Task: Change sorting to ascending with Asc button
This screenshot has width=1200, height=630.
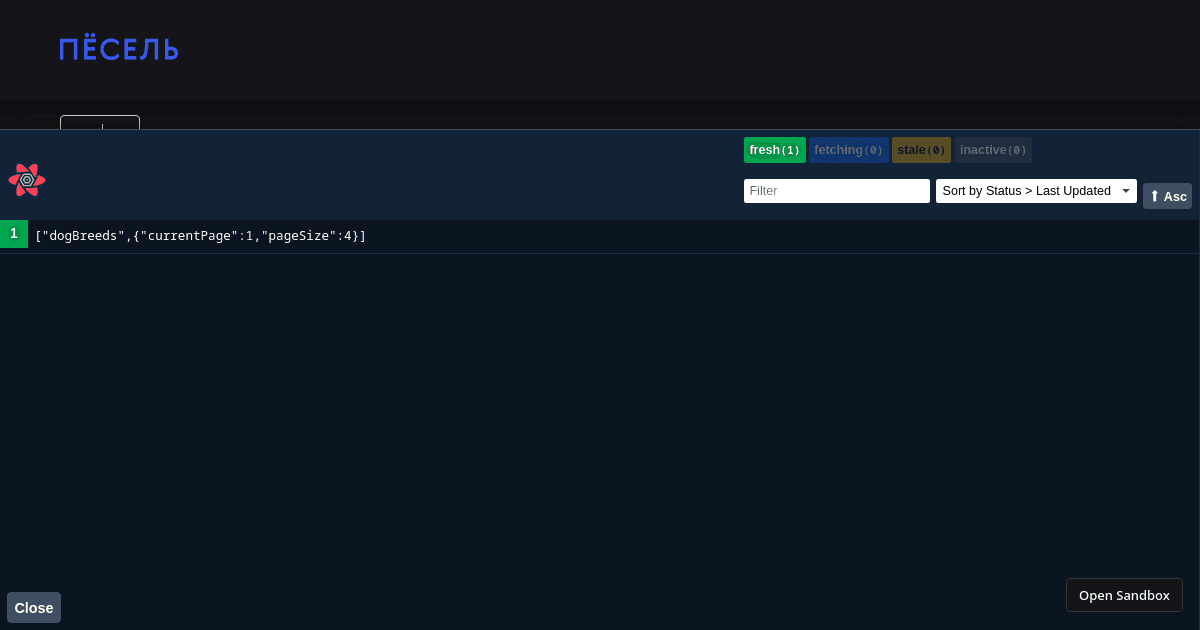Action: 1167,195
